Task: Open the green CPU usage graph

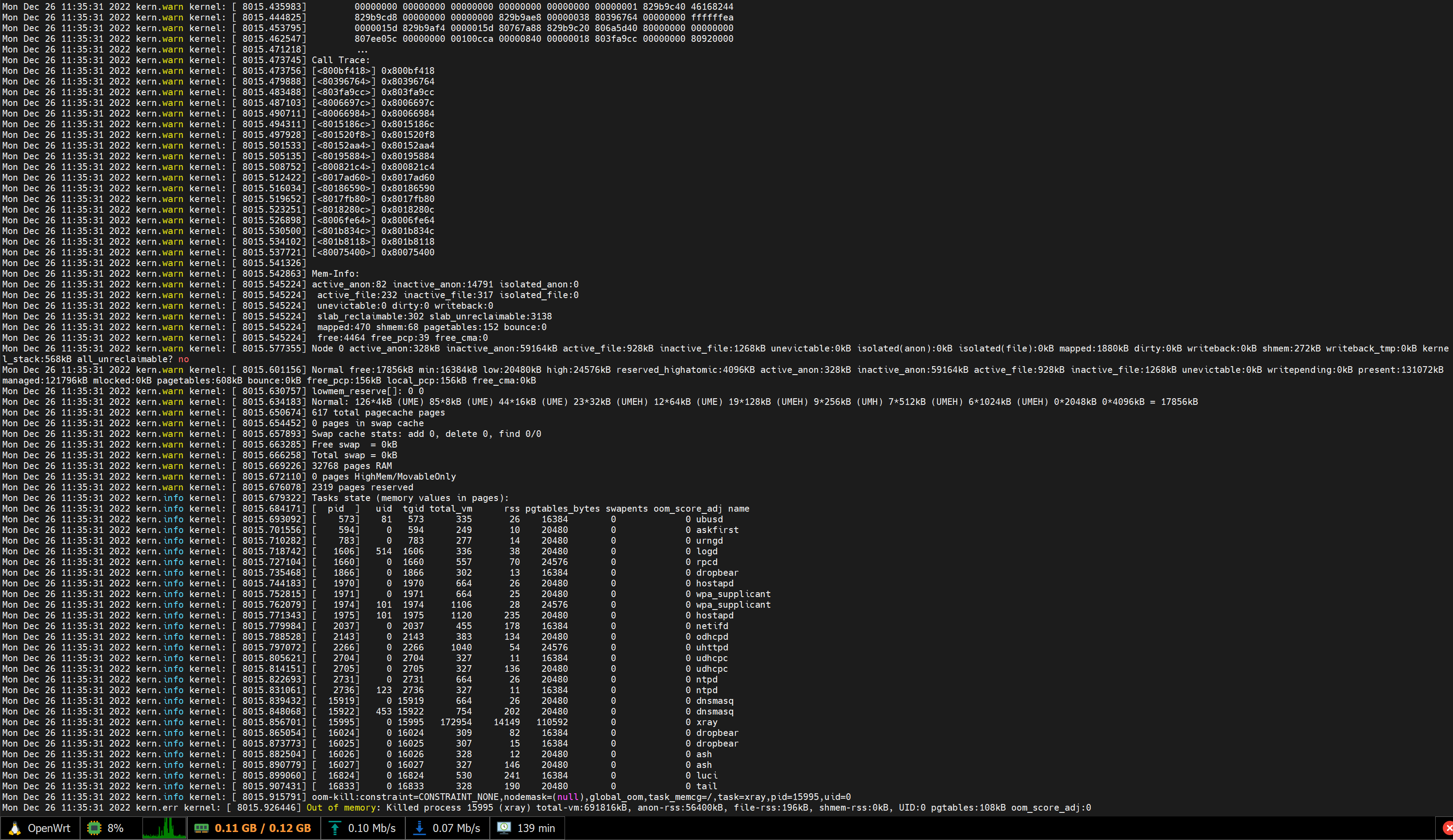Action: pos(164,828)
